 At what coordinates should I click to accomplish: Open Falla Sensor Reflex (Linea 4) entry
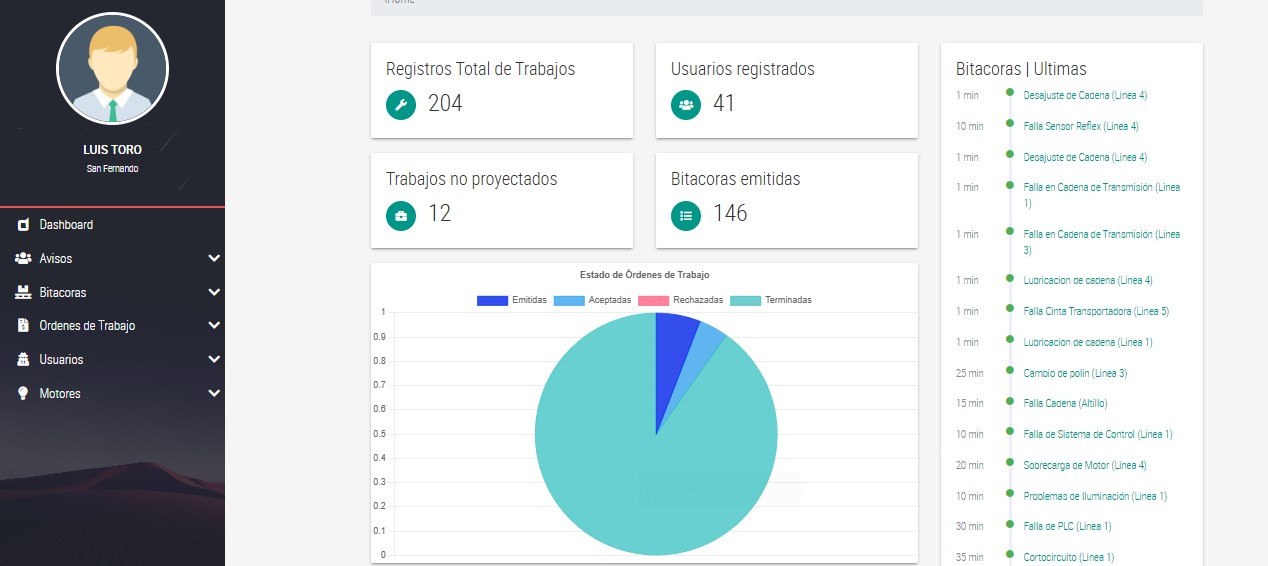click(x=1081, y=126)
